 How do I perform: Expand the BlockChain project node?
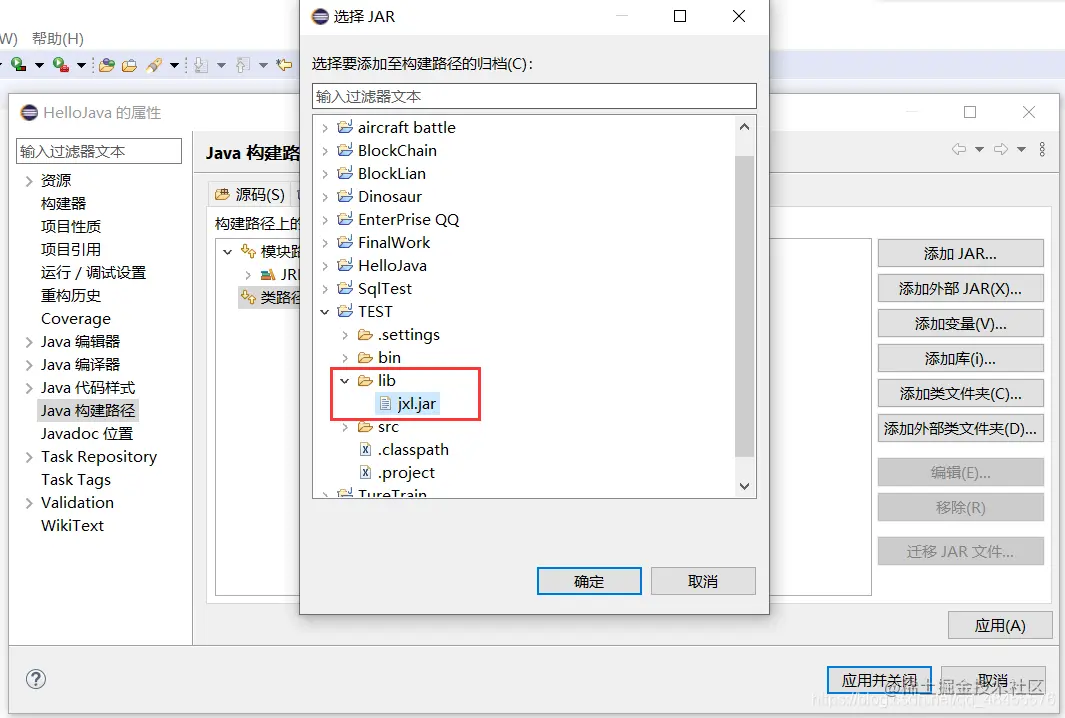click(x=325, y=151)
